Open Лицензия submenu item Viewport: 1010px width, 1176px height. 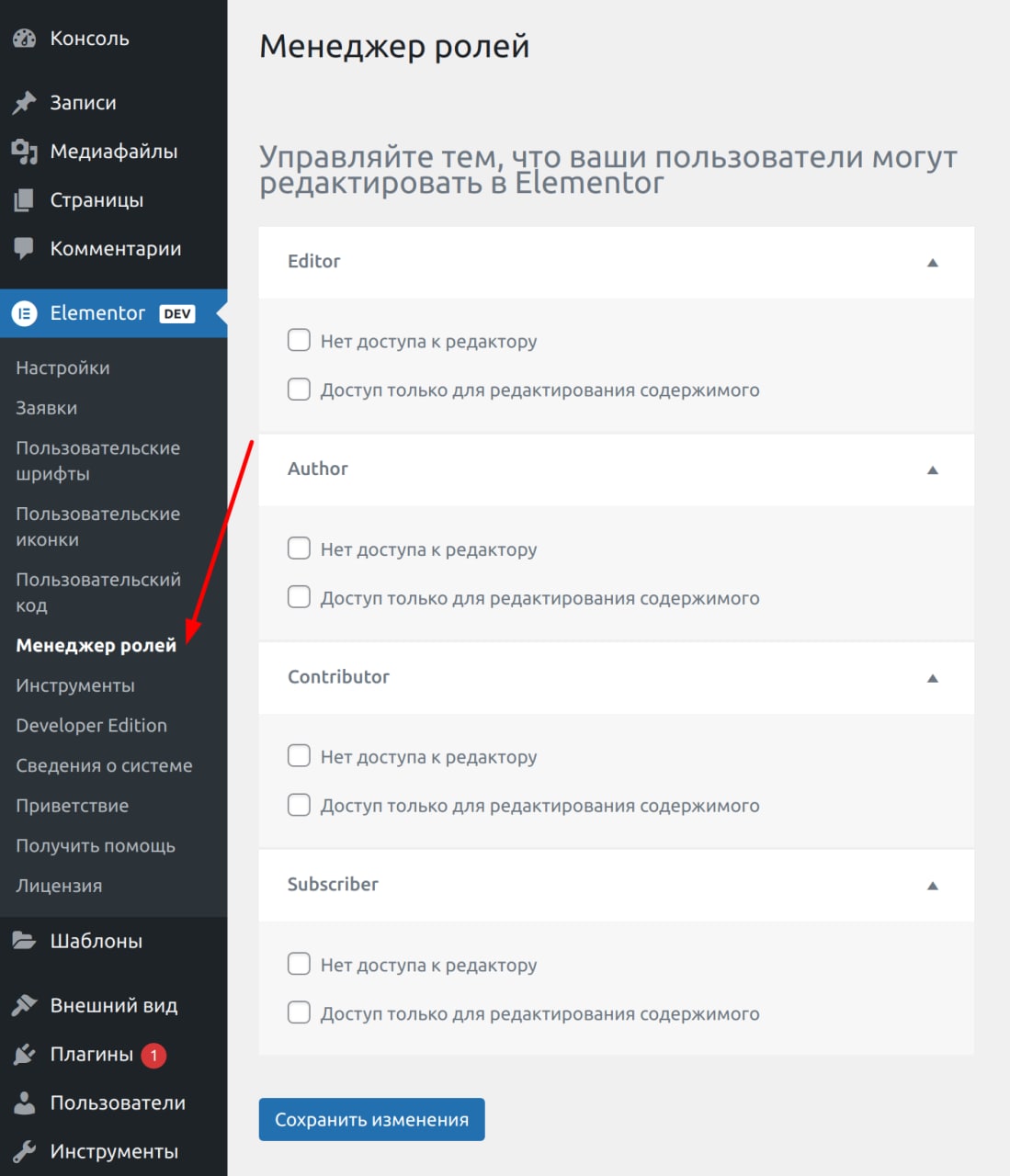click(59, 886)
